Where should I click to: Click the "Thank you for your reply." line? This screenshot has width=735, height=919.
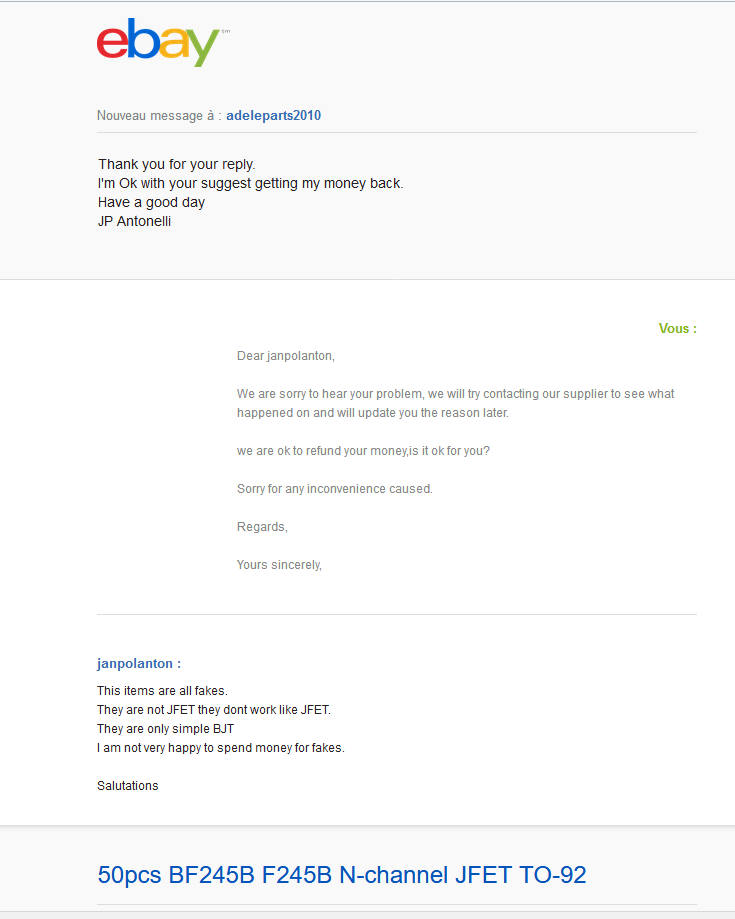(x=177, y=164)
